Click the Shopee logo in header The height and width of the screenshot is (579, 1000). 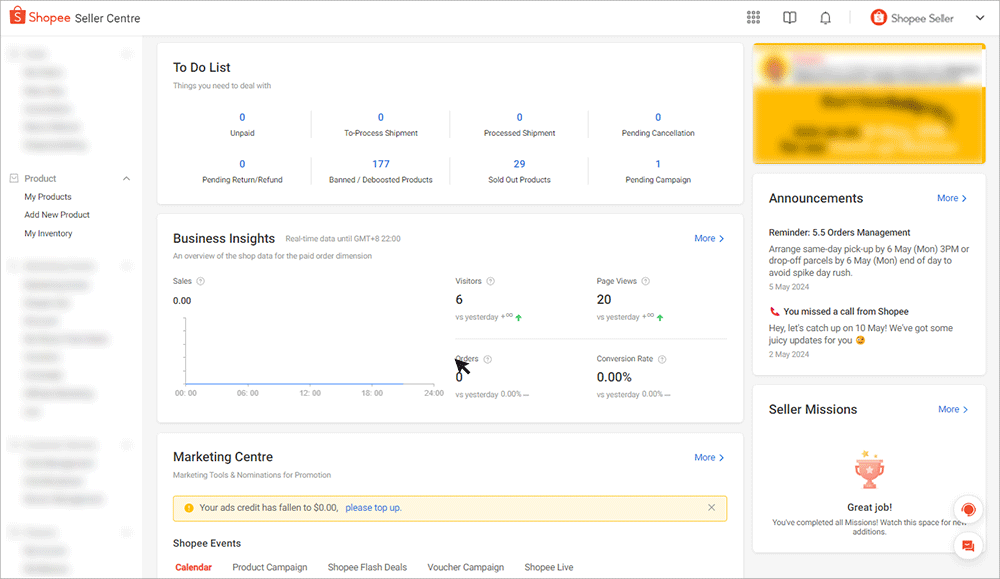[x=18, y=18]
